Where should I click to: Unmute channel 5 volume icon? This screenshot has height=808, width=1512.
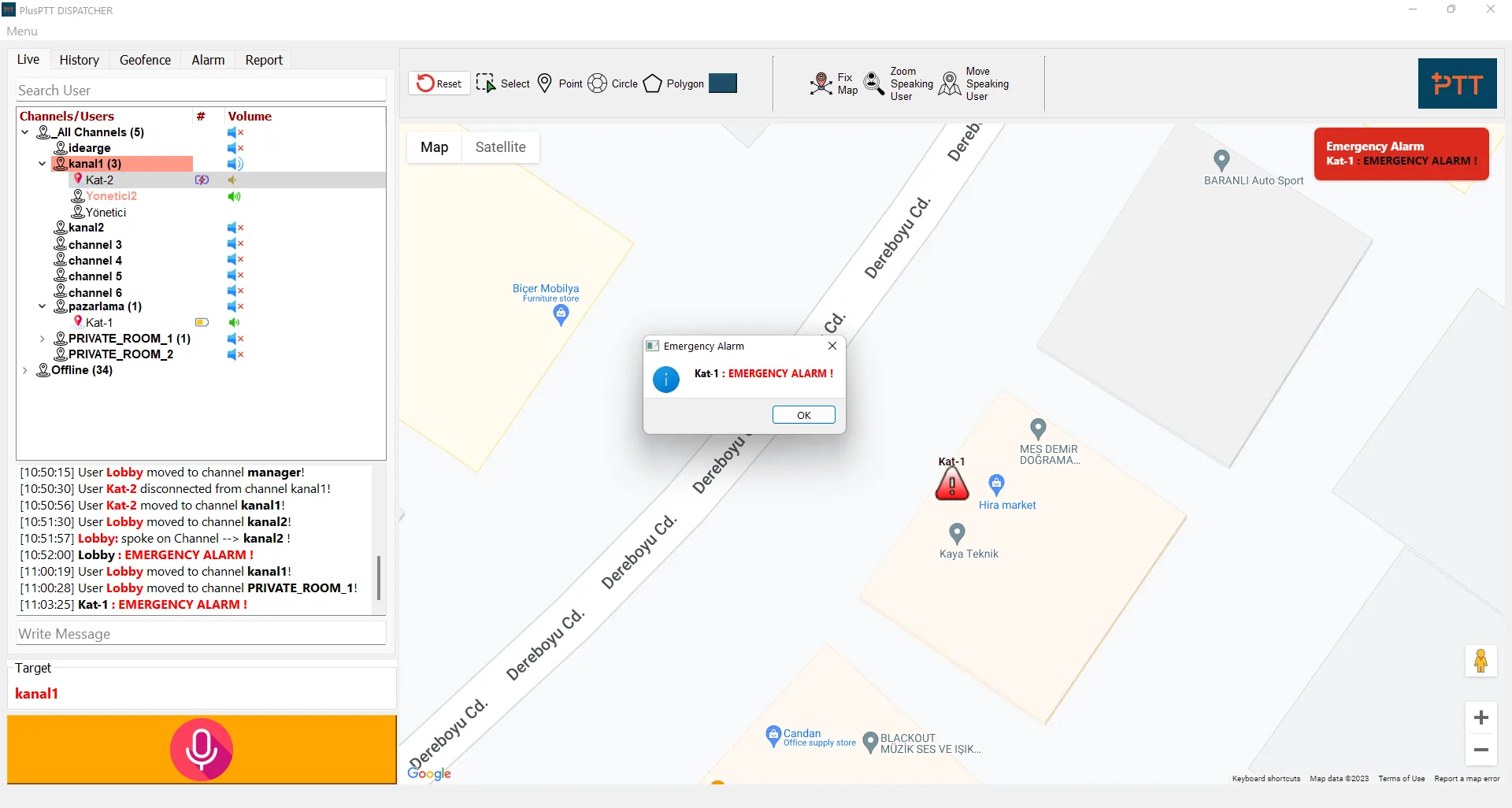235,276
